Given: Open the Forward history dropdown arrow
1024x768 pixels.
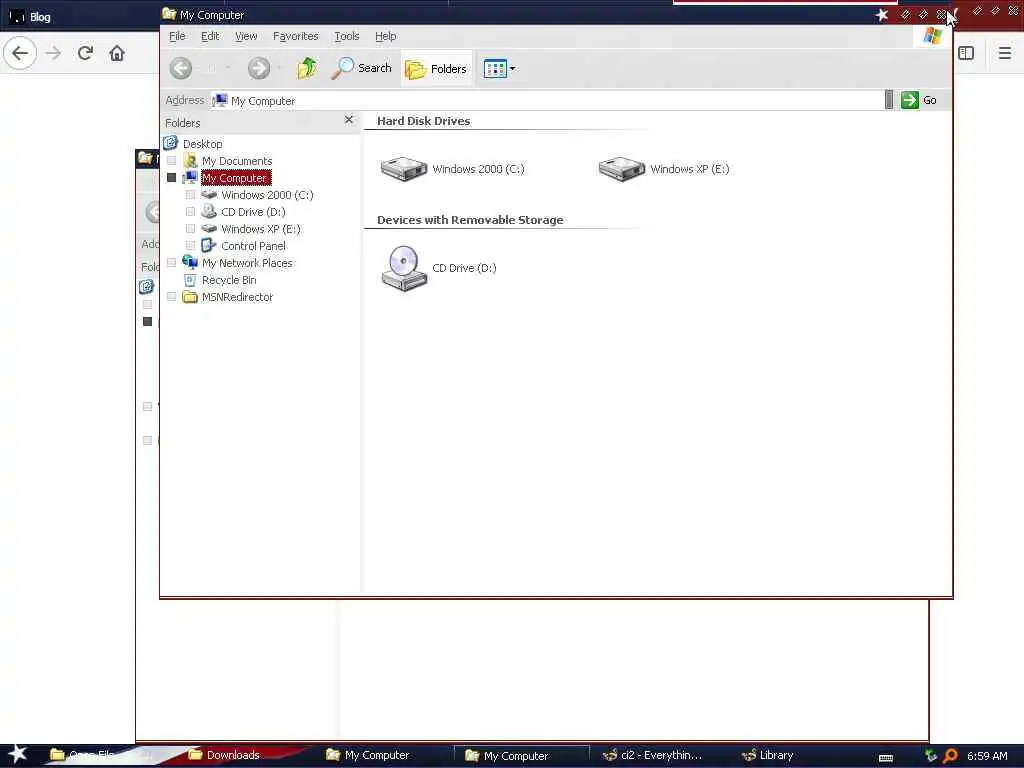Looking at the screenshot, I should [280, 68].
